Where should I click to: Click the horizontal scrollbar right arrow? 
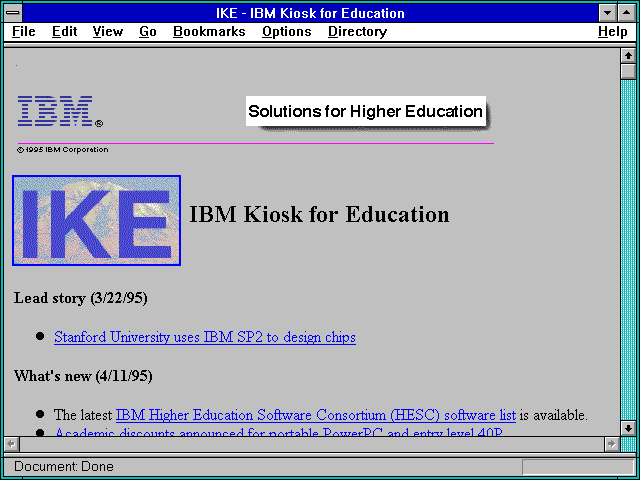pos(611,444)
